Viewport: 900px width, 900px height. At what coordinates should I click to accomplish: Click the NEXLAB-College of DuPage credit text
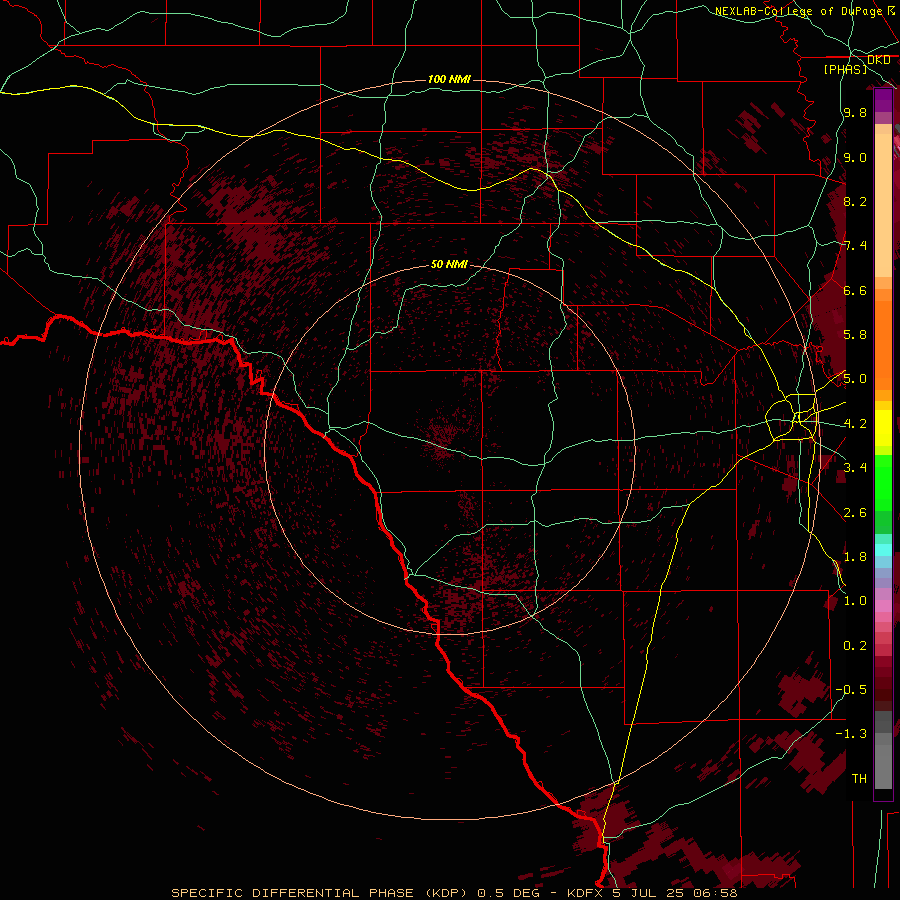(800, 11)
